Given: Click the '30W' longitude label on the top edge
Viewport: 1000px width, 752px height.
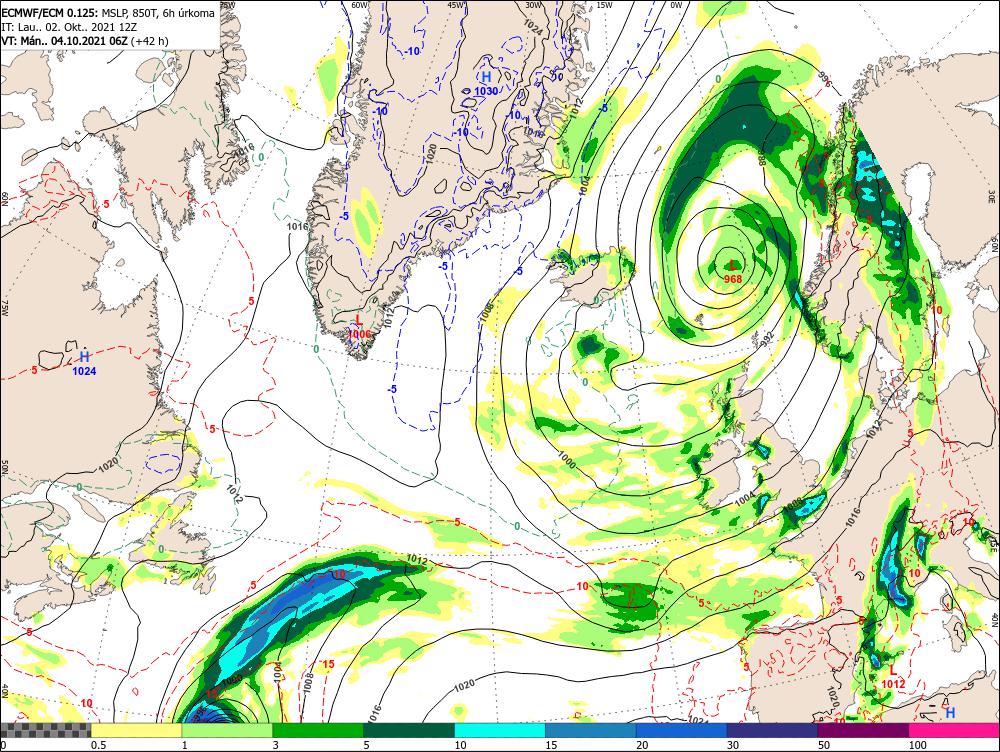Looking at the screenshot, I should [x=533, y=5].
